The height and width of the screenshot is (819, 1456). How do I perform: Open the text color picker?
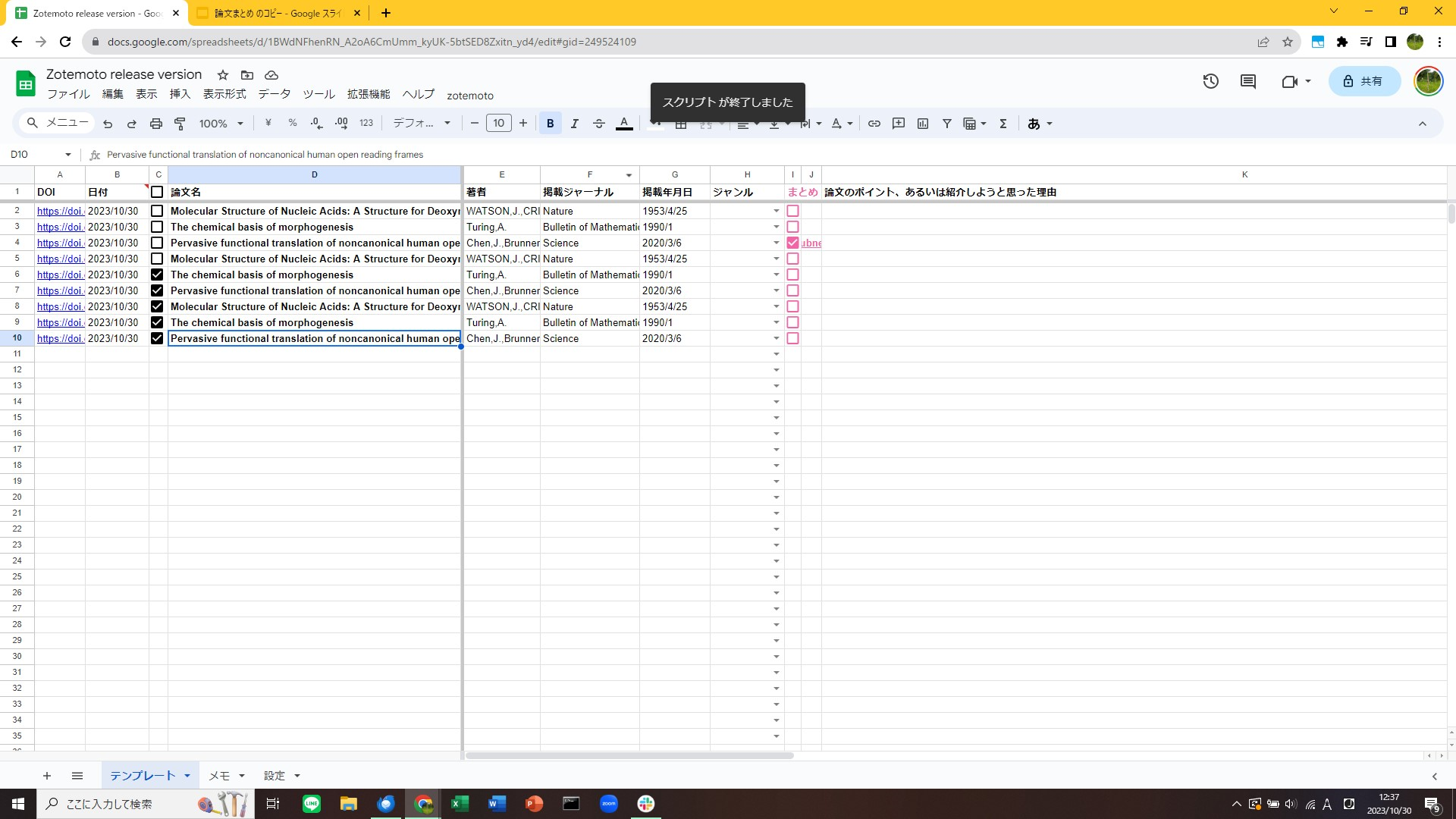624,123
